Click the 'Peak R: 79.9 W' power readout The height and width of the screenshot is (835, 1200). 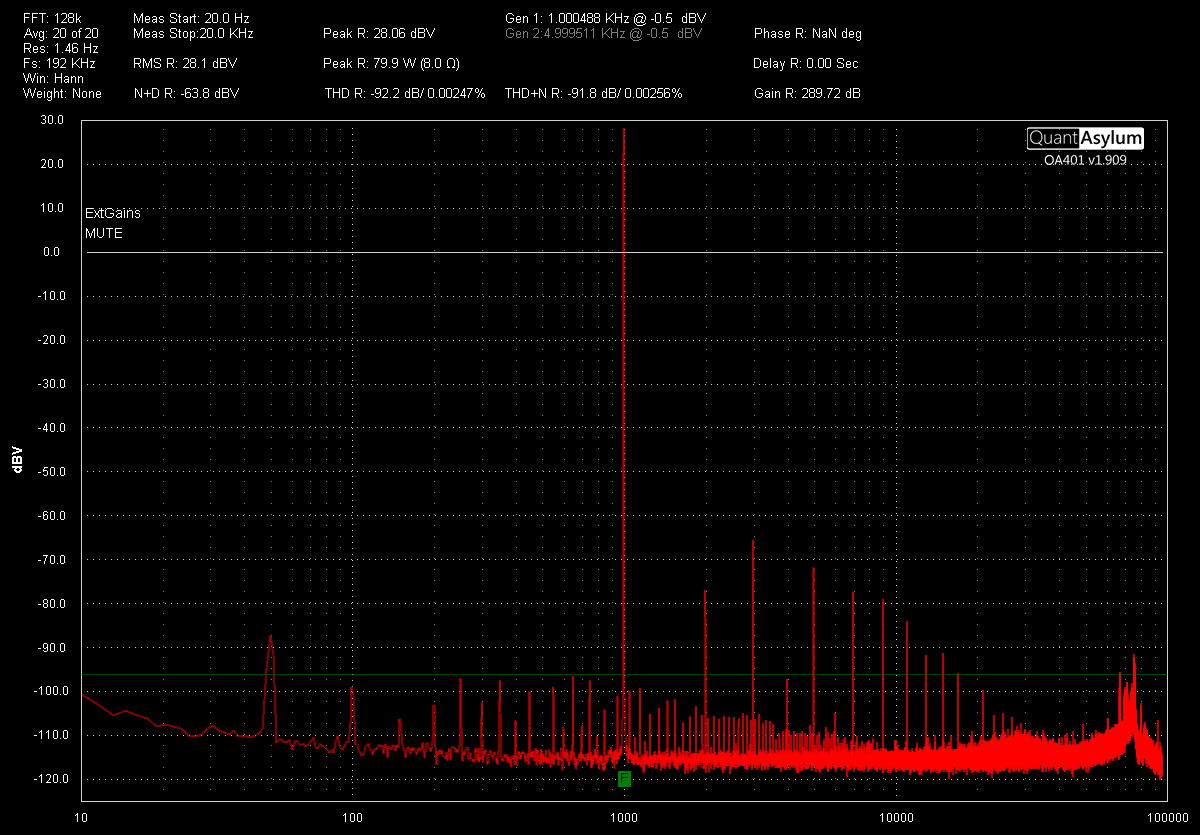[x=391, y=63]
